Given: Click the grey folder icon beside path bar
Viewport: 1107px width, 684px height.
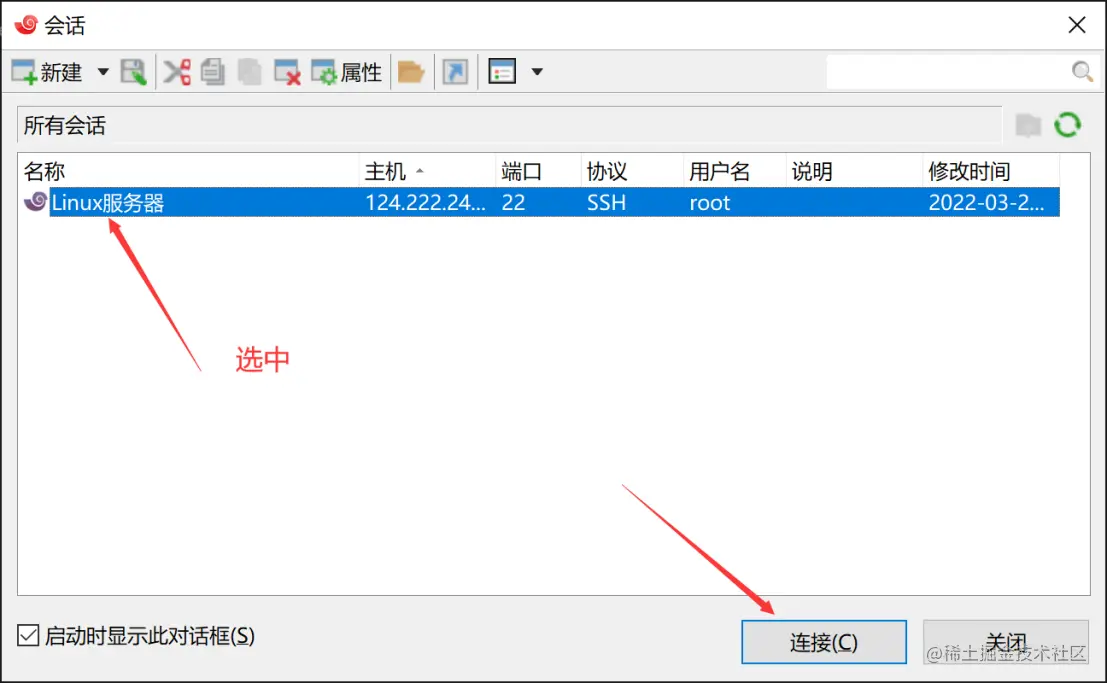Looking at the screenshot, I should click(1029, 126).
